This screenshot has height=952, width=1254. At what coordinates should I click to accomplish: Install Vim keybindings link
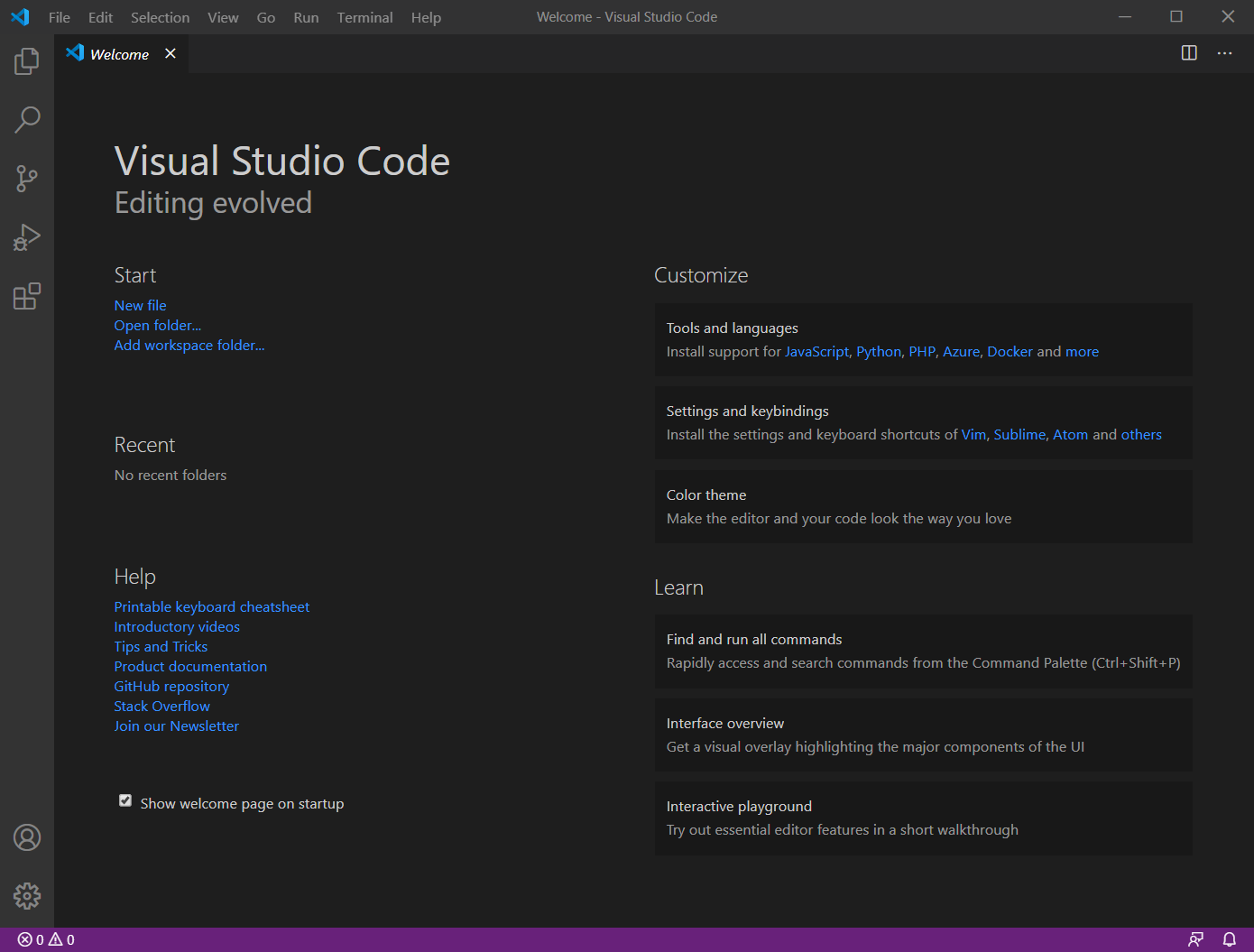pyautogui.click(x=973, y=435)
